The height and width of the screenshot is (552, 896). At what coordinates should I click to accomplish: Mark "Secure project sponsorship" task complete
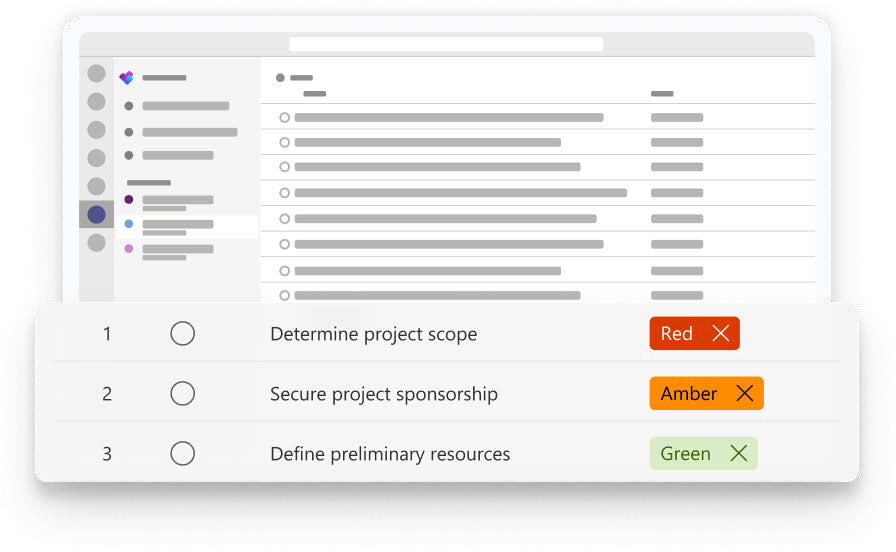182,394
